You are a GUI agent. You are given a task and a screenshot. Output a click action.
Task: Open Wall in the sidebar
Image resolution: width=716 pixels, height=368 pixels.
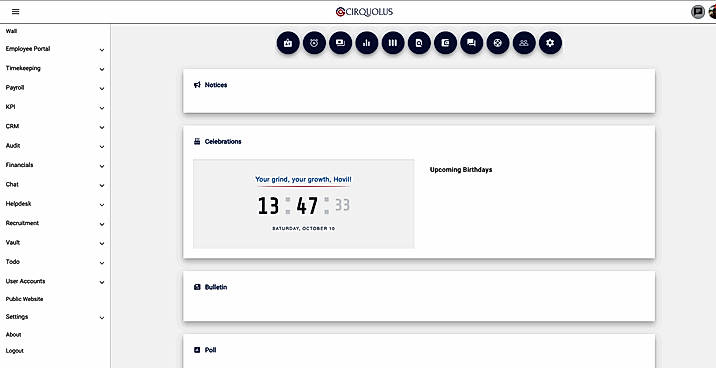[11, 32]
